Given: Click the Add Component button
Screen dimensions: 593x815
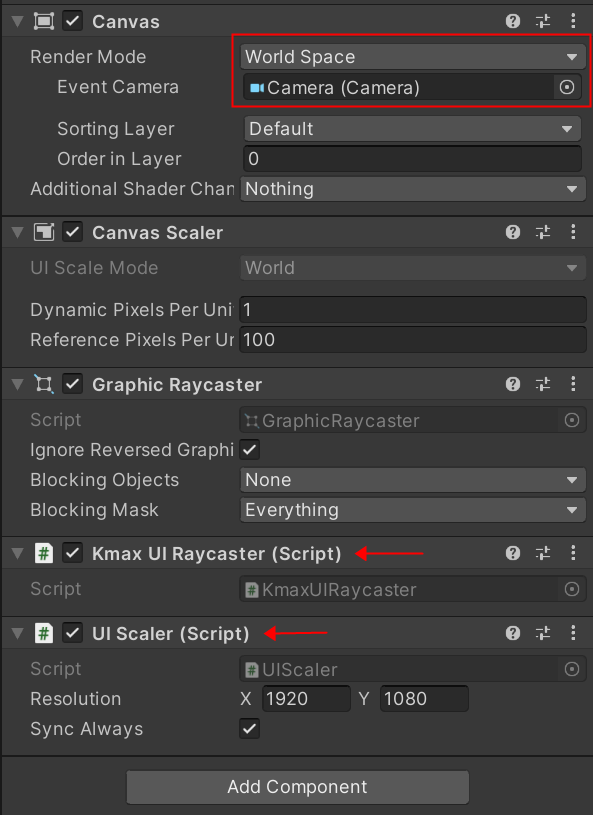Looking at the screenshot, I should pos(298,787).
